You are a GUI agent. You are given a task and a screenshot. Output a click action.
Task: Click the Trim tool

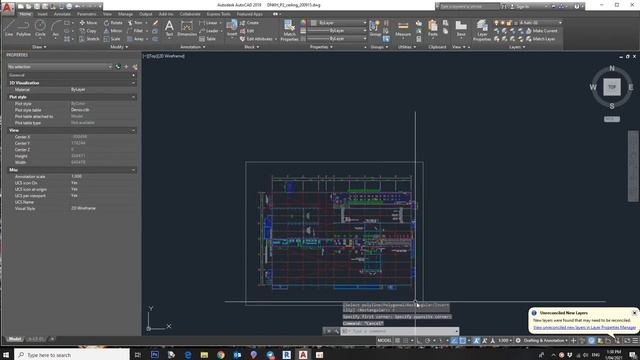[x=135, y=23]
